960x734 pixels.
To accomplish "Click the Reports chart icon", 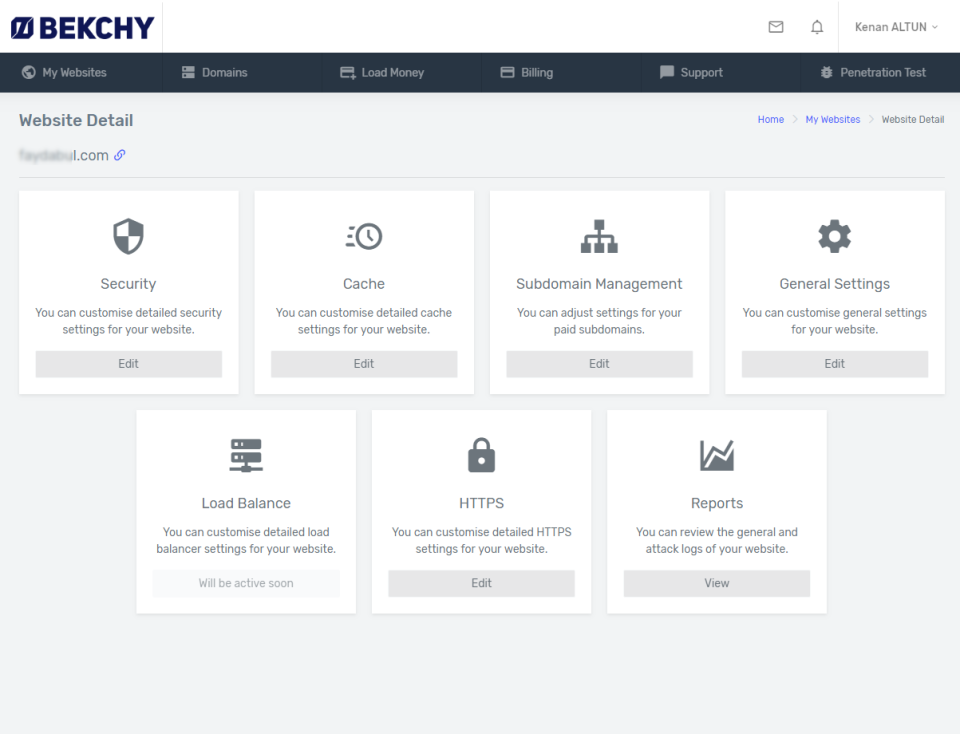I will tap(716, 455).
